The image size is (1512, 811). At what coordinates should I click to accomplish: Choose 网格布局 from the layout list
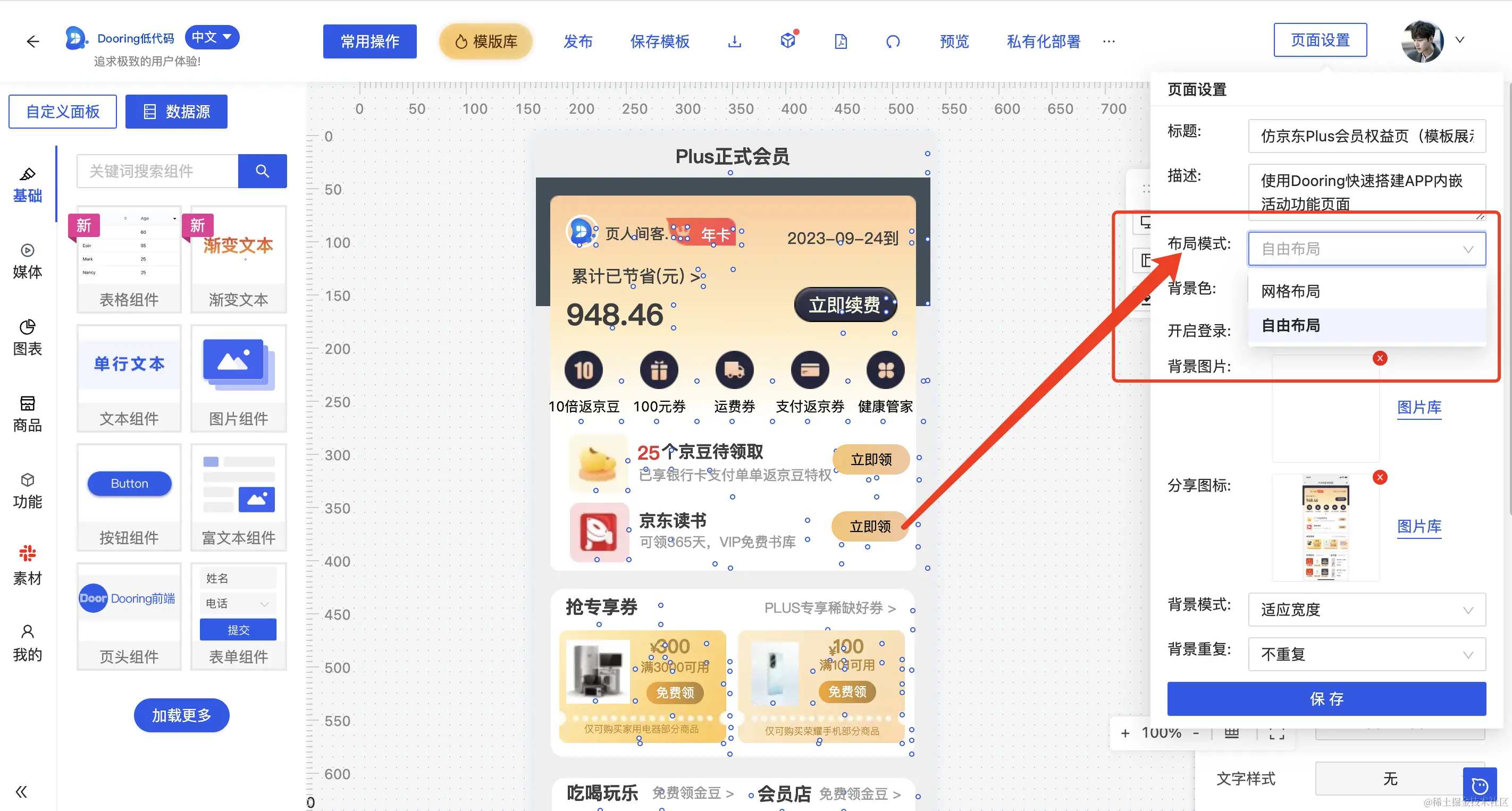(1366, 291)
